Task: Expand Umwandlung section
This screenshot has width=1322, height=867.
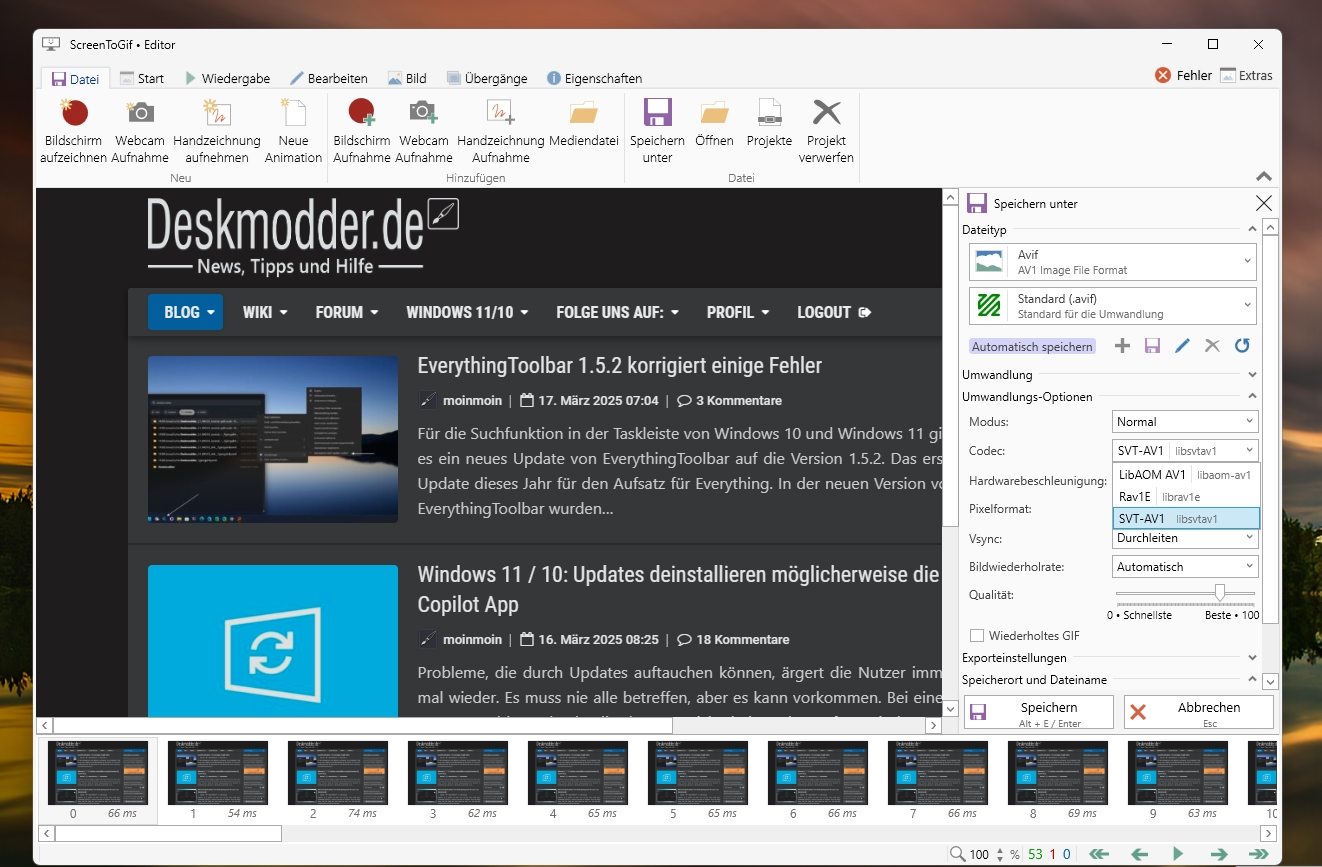Action: (x=1252, y=375)
